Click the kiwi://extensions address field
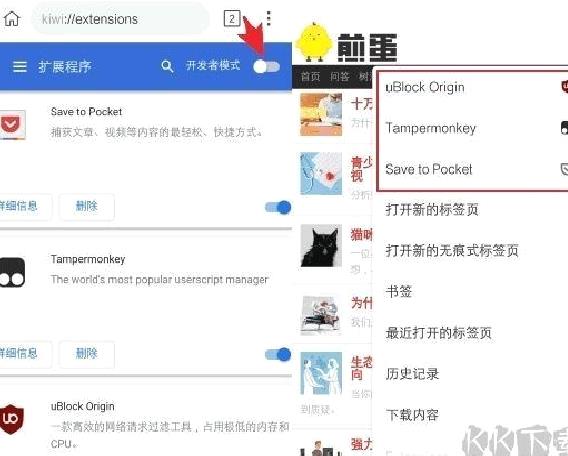This screenshot has width=568, height=456. pyautogui.click(x=121, y=19)
